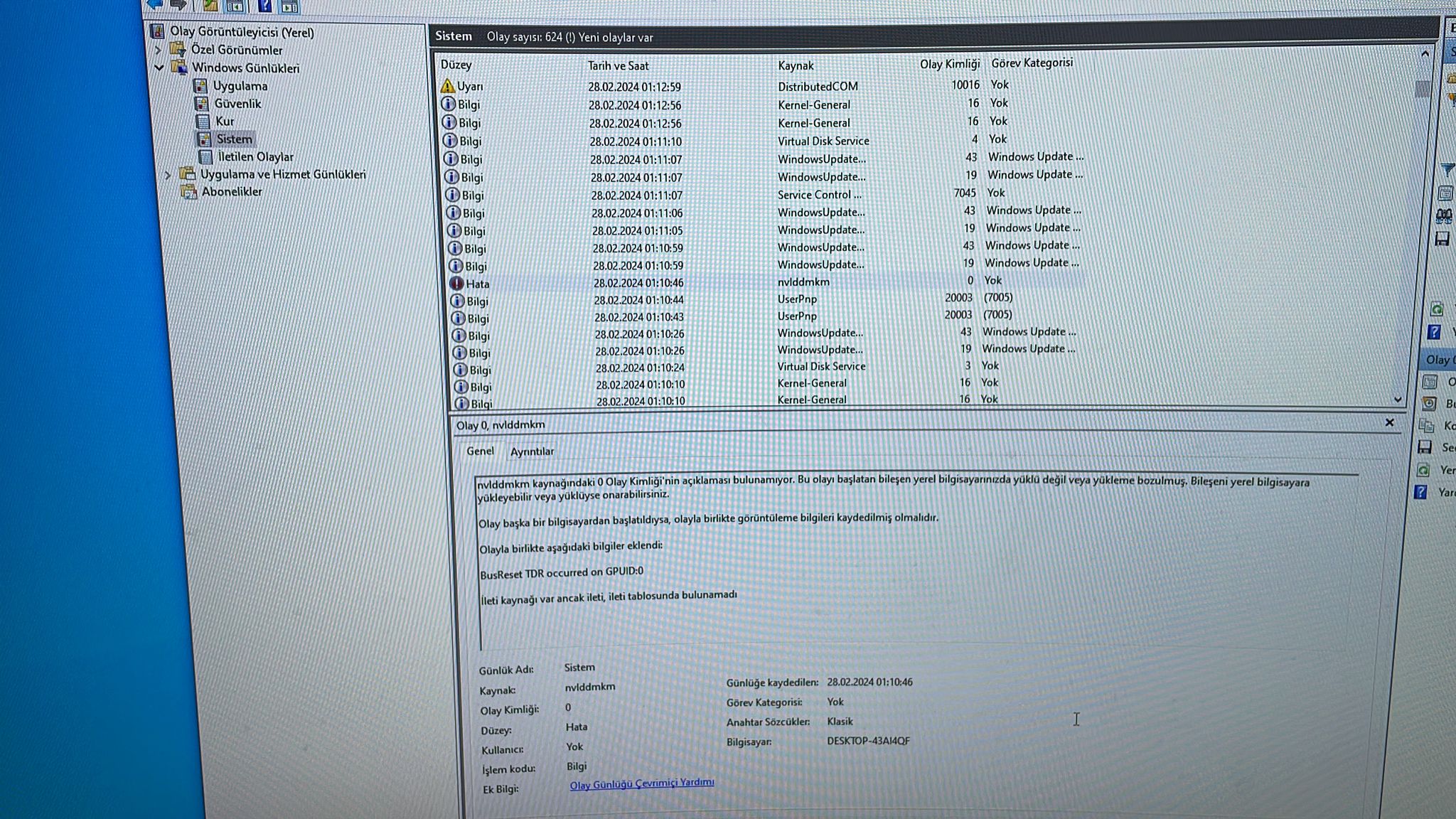
Task: Click the show/hide action pane toolbar icon
Action: coord(289,6)
